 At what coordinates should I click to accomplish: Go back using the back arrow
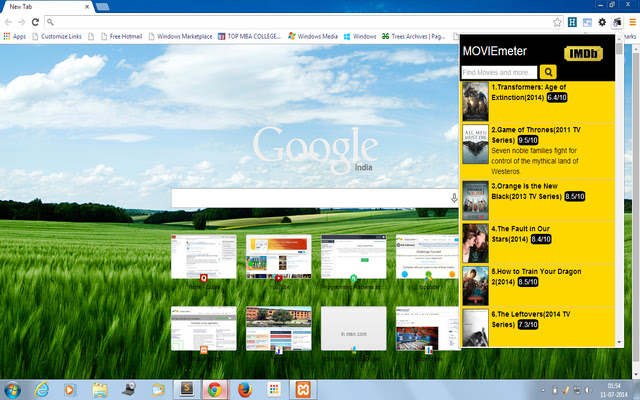8,22
